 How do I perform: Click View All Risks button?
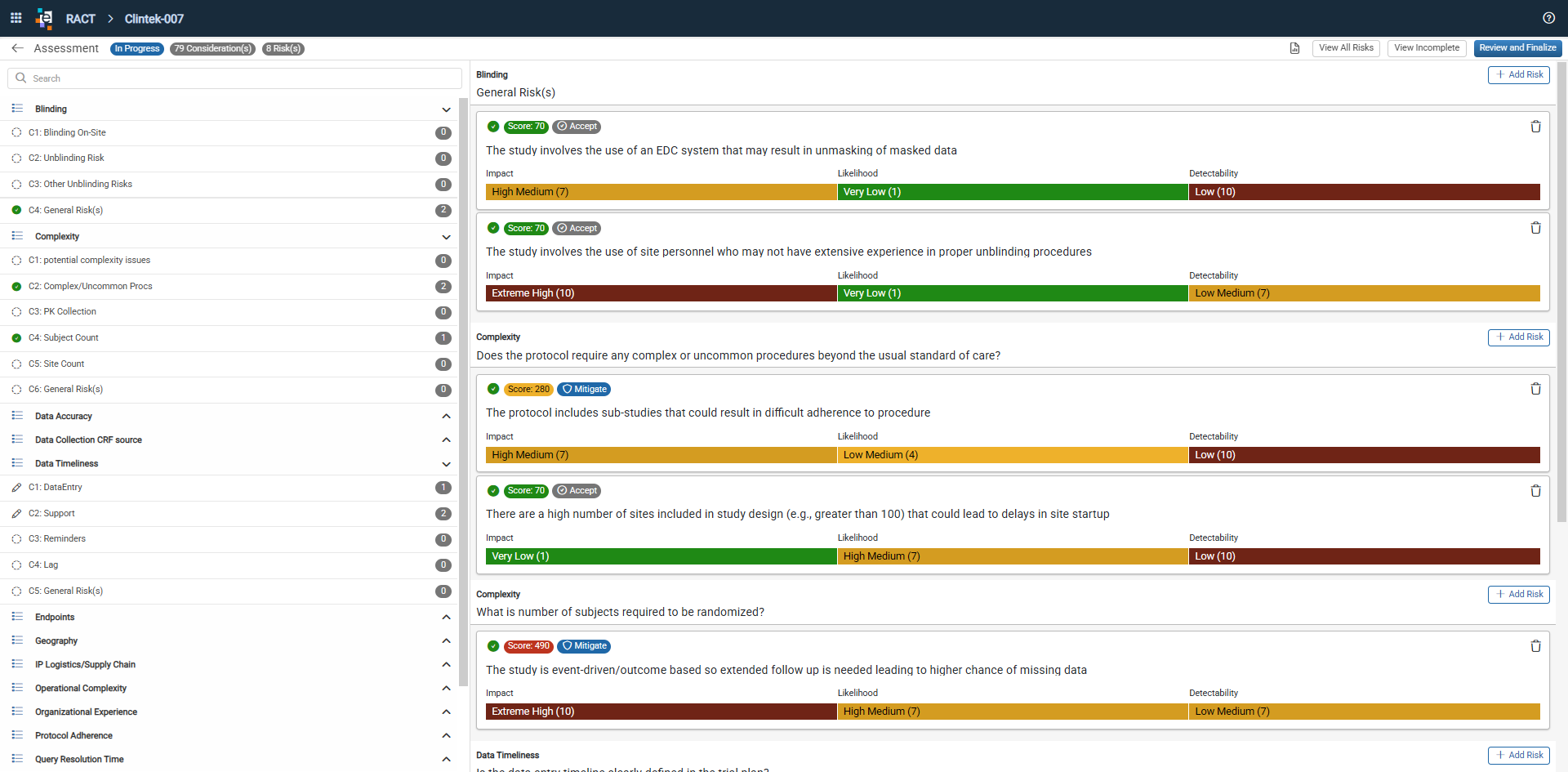[x=1346, y=48]
